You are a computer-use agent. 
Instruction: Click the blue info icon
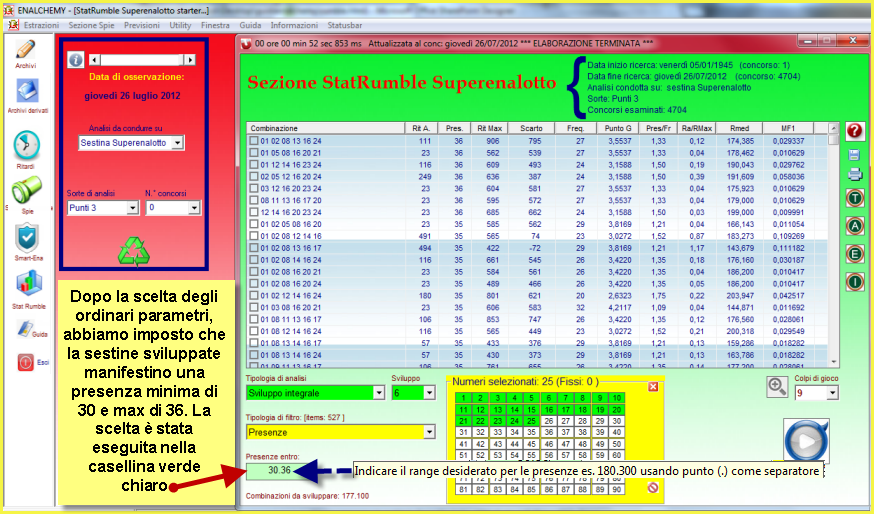[x=76, y=60]
